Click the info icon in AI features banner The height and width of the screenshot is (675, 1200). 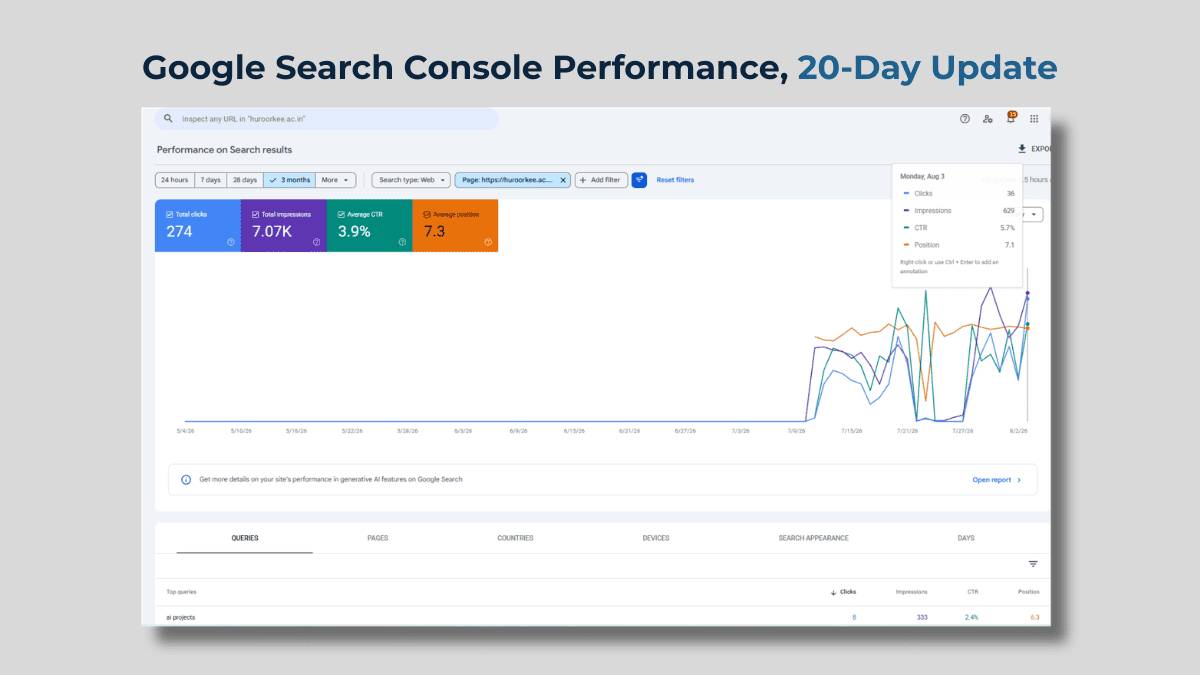186,480
